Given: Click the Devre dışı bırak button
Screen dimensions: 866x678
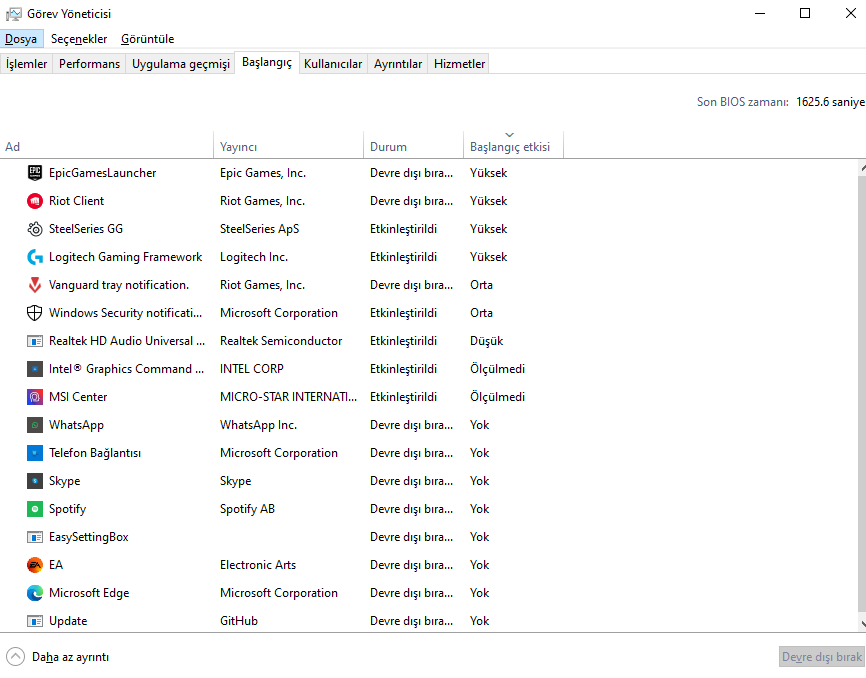Looking at the screenshot, I should coord(822,657).
